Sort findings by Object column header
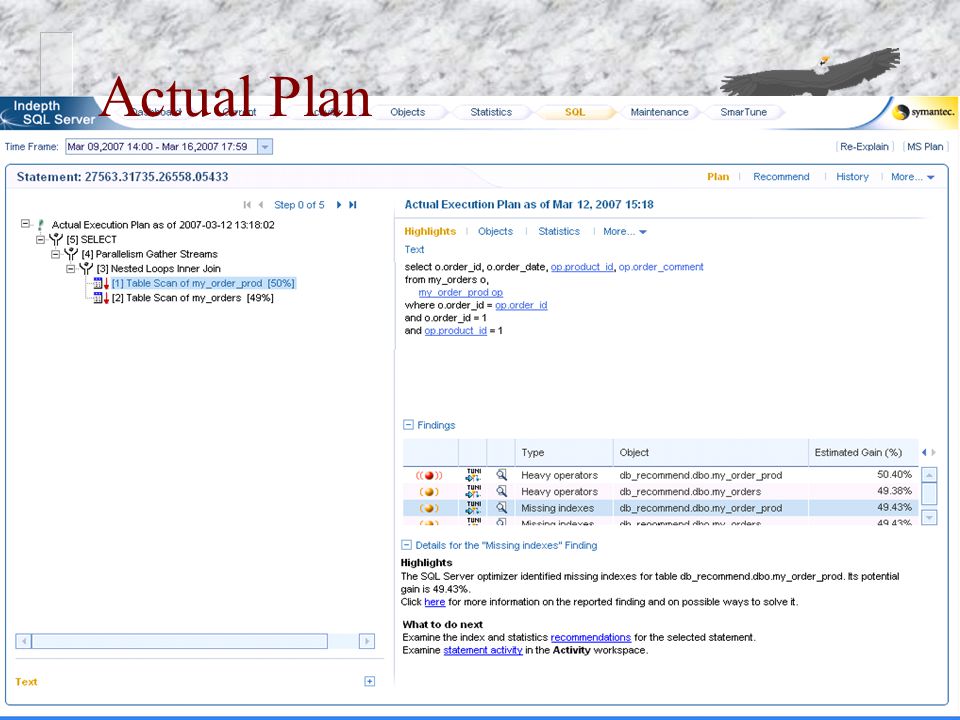960x720 pixels. pos(711,452)
